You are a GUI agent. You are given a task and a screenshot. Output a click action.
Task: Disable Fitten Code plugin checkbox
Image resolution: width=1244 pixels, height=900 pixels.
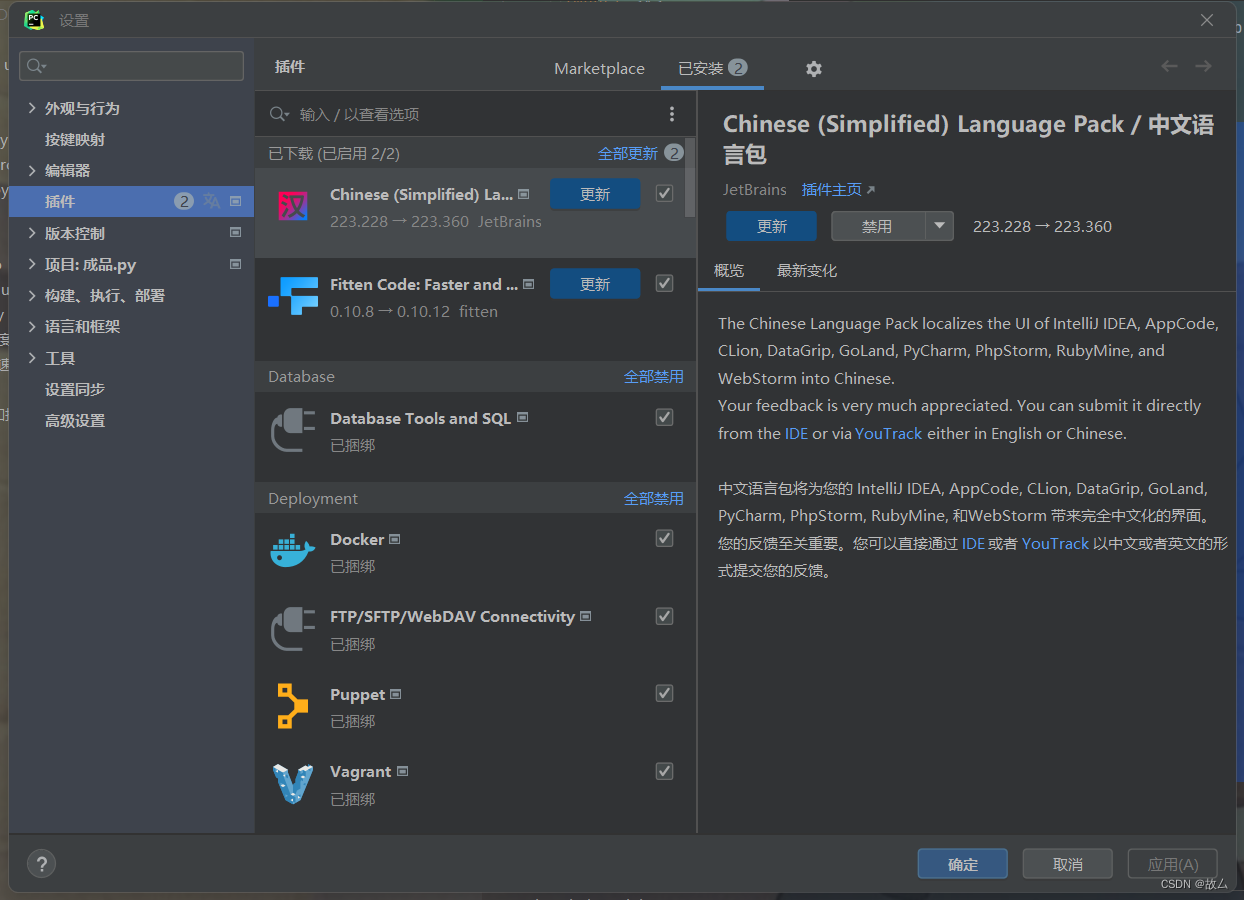click(664, 283)
